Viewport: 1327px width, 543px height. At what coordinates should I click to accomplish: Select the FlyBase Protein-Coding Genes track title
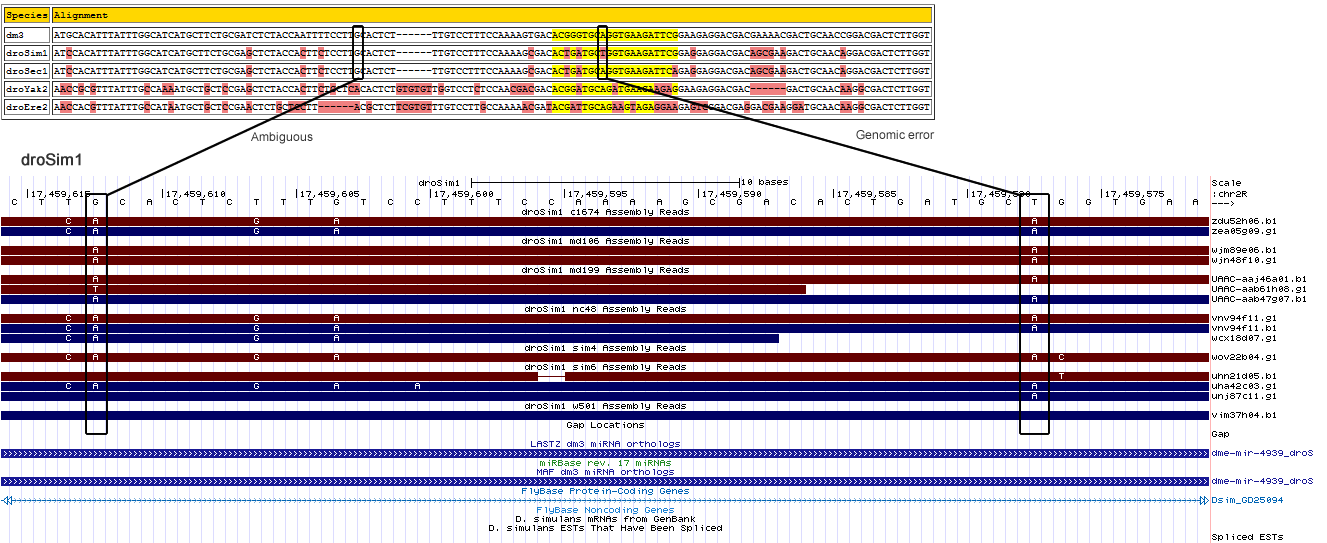tap(604, 491)
